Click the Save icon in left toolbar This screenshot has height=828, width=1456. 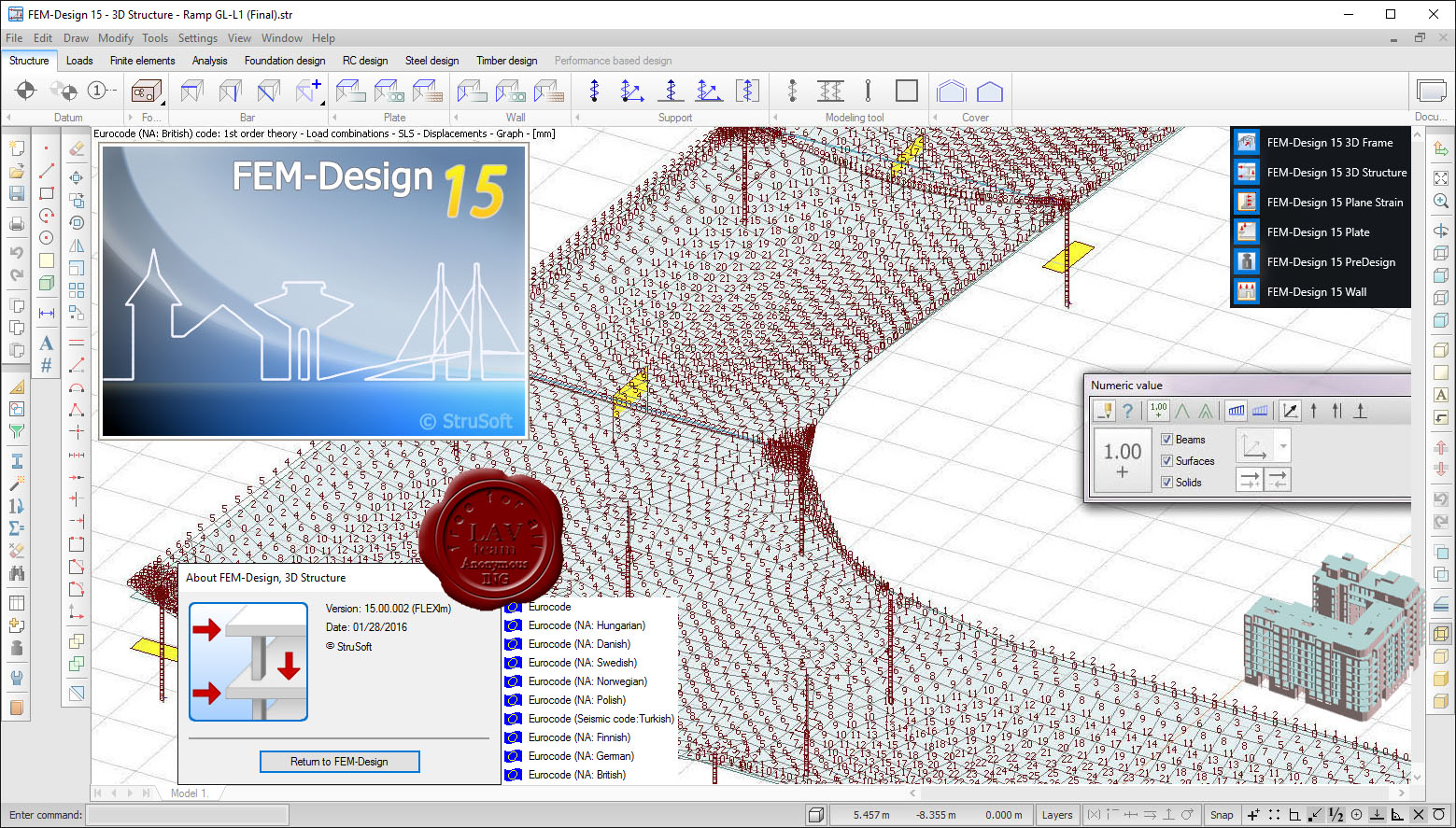[17, 193]
